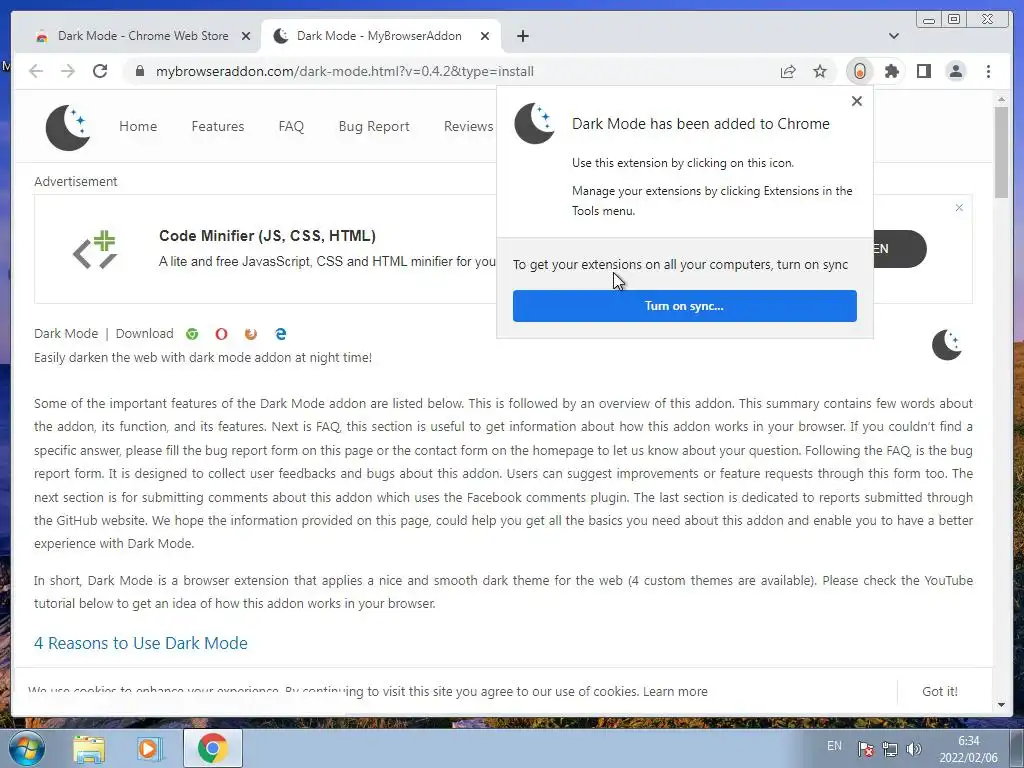Click the Code Minifier ad icon
Image resolution: width=1024 pixels, height=768 pixels.
pos(95,249)
